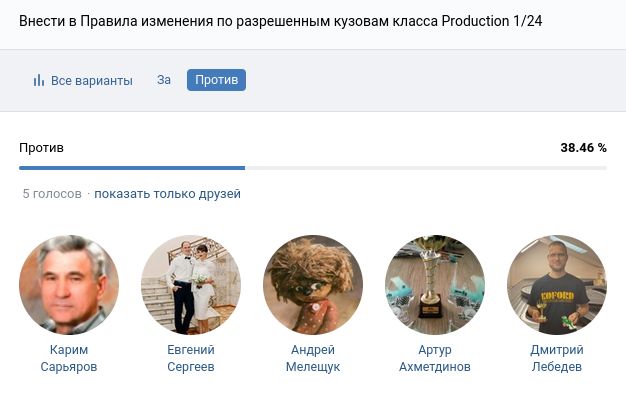The height and width of the screenshot is (407, 626).
Task: Open avatar above Дмитрий Лебедев name
Action: pos(557,285)
